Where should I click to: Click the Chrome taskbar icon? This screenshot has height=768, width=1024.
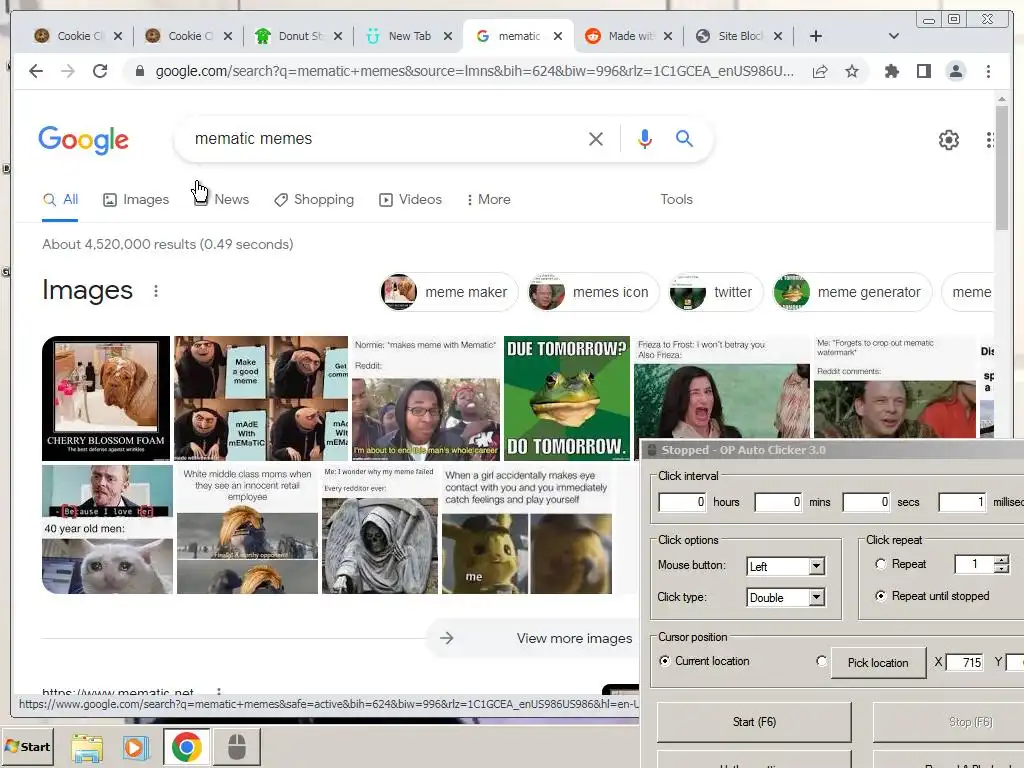(x=187, y=746)
